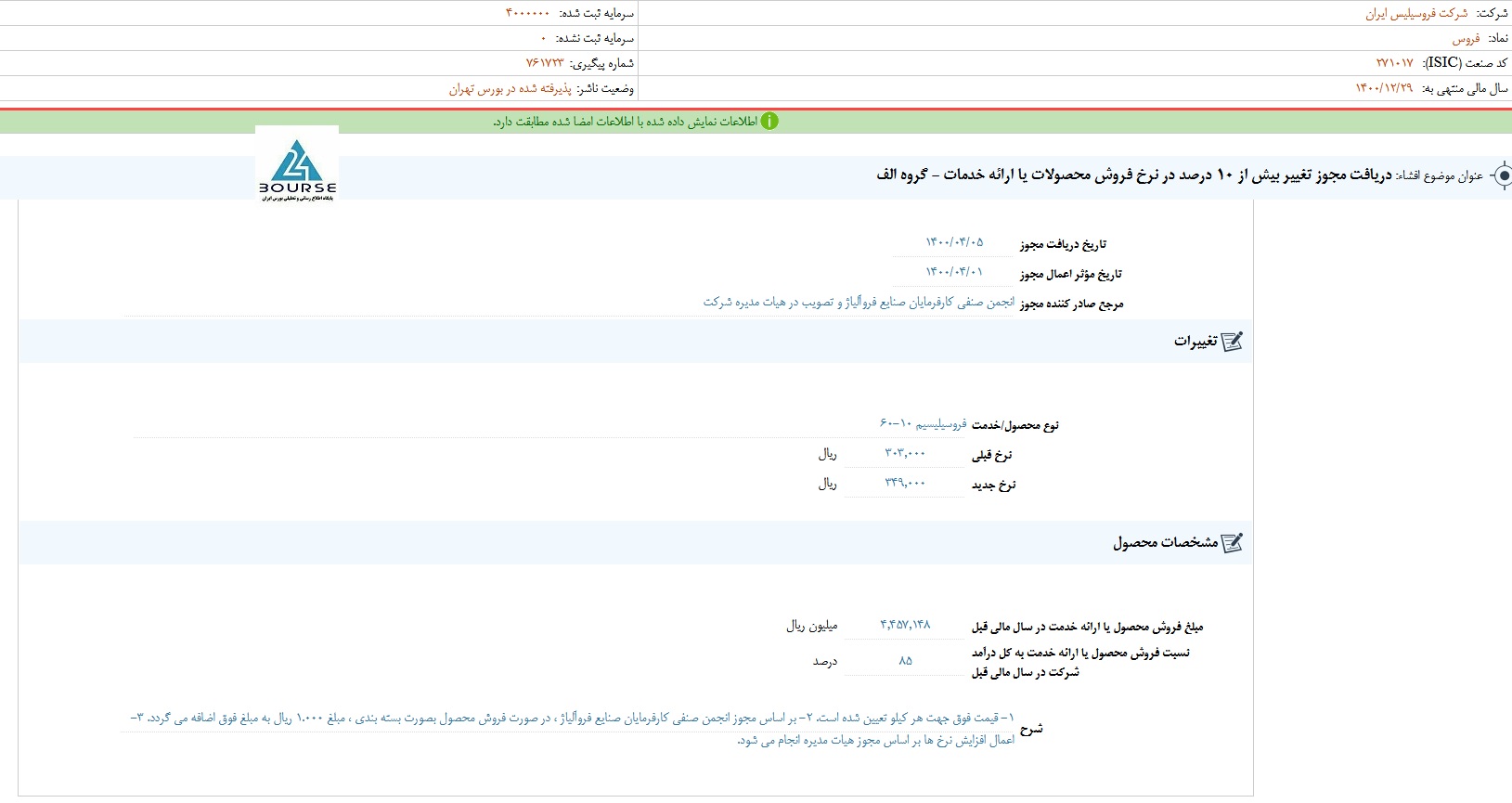The width and height of the screenshot is (1512, 803).
Task: Click the label مرجع صادر کننده مجوز
Action: (1072, 304)
